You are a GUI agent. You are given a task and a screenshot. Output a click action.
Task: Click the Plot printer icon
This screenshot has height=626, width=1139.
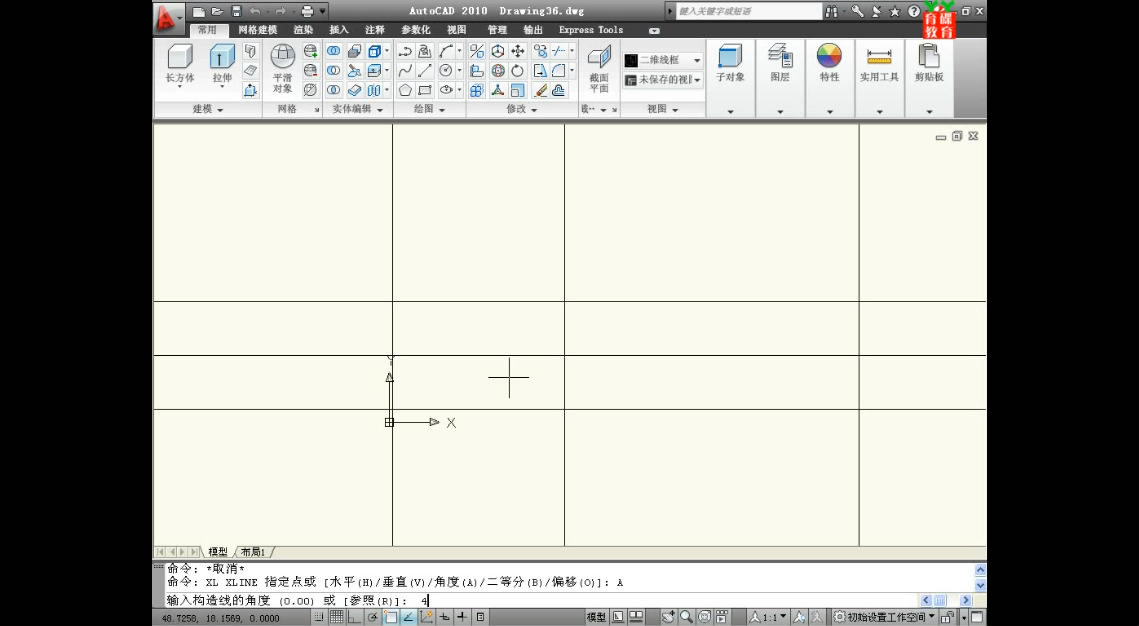click(307, 11)
